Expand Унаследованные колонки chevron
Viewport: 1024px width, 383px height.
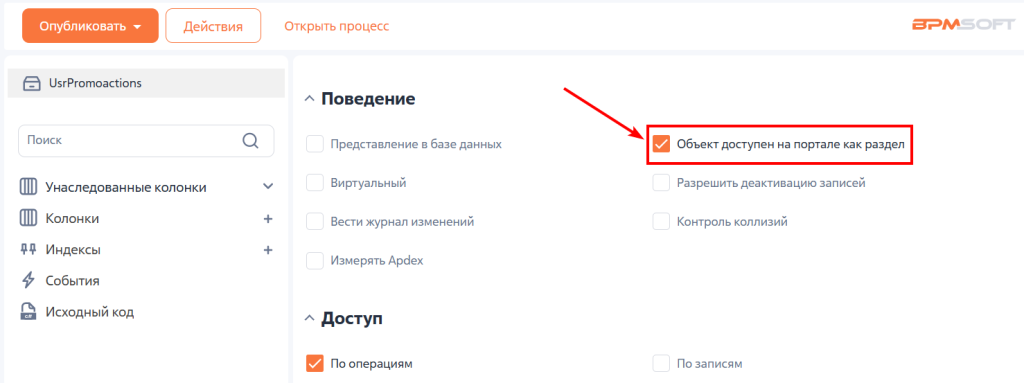pos(268,187)
